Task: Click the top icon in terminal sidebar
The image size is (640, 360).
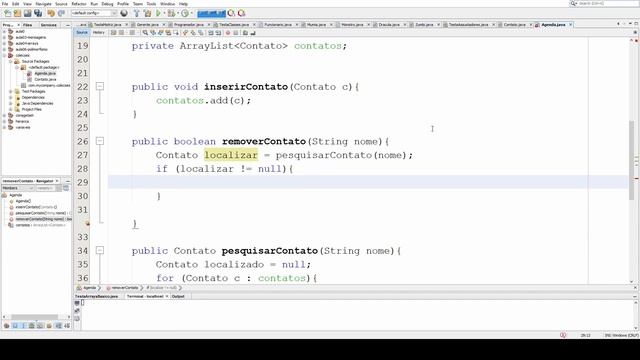Action: tap(77, 303)
